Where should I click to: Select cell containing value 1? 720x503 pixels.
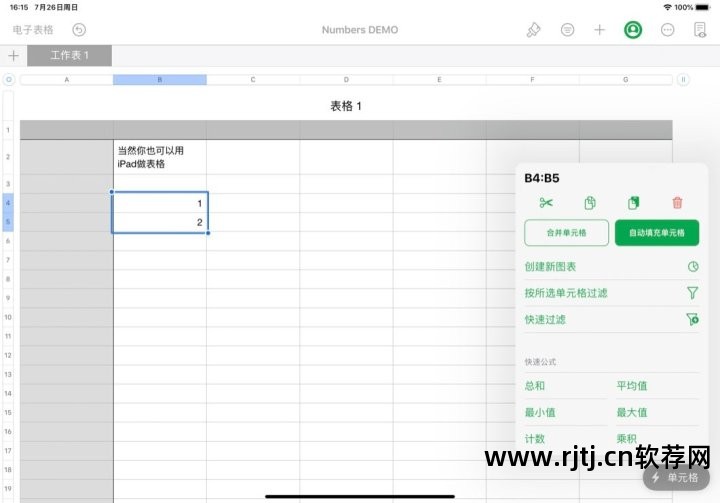(x=160, y=203)
